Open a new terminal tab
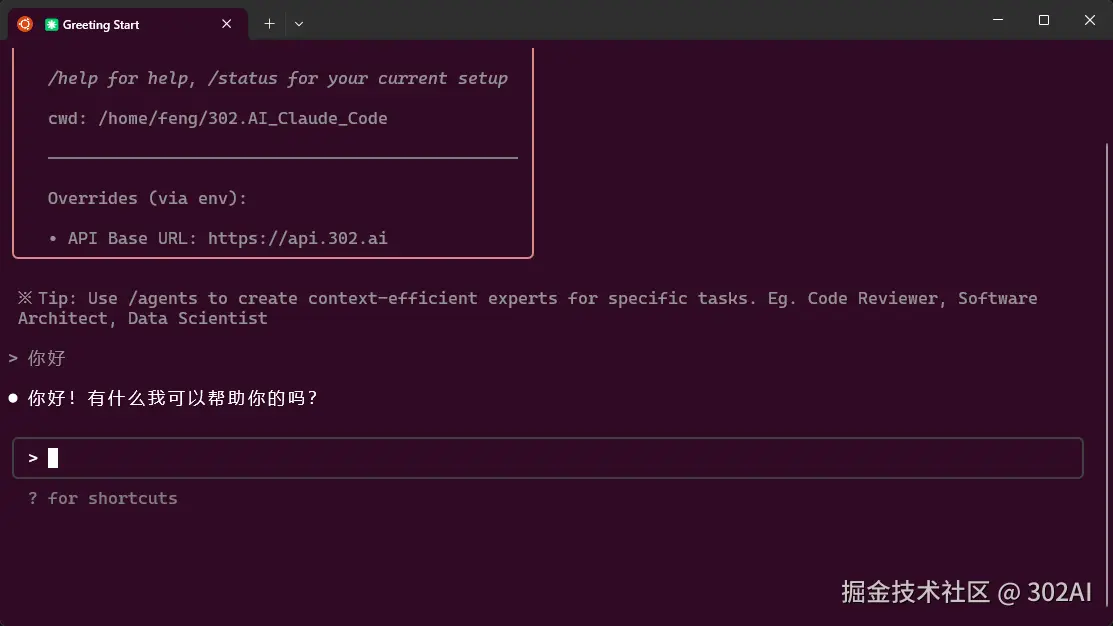The image size is (1113, 626). pyautogui.click(x=269, y=24)
